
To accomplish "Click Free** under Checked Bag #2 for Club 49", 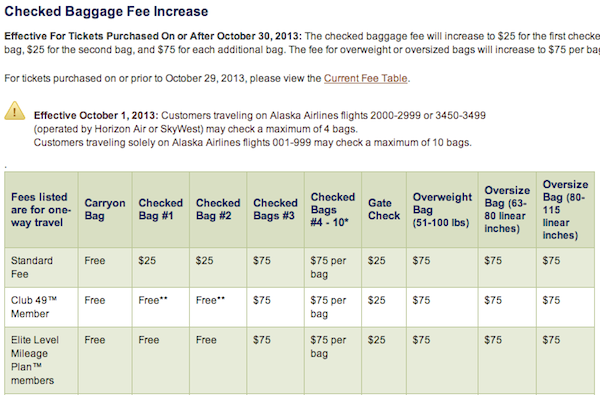I will tap(210, 300).
